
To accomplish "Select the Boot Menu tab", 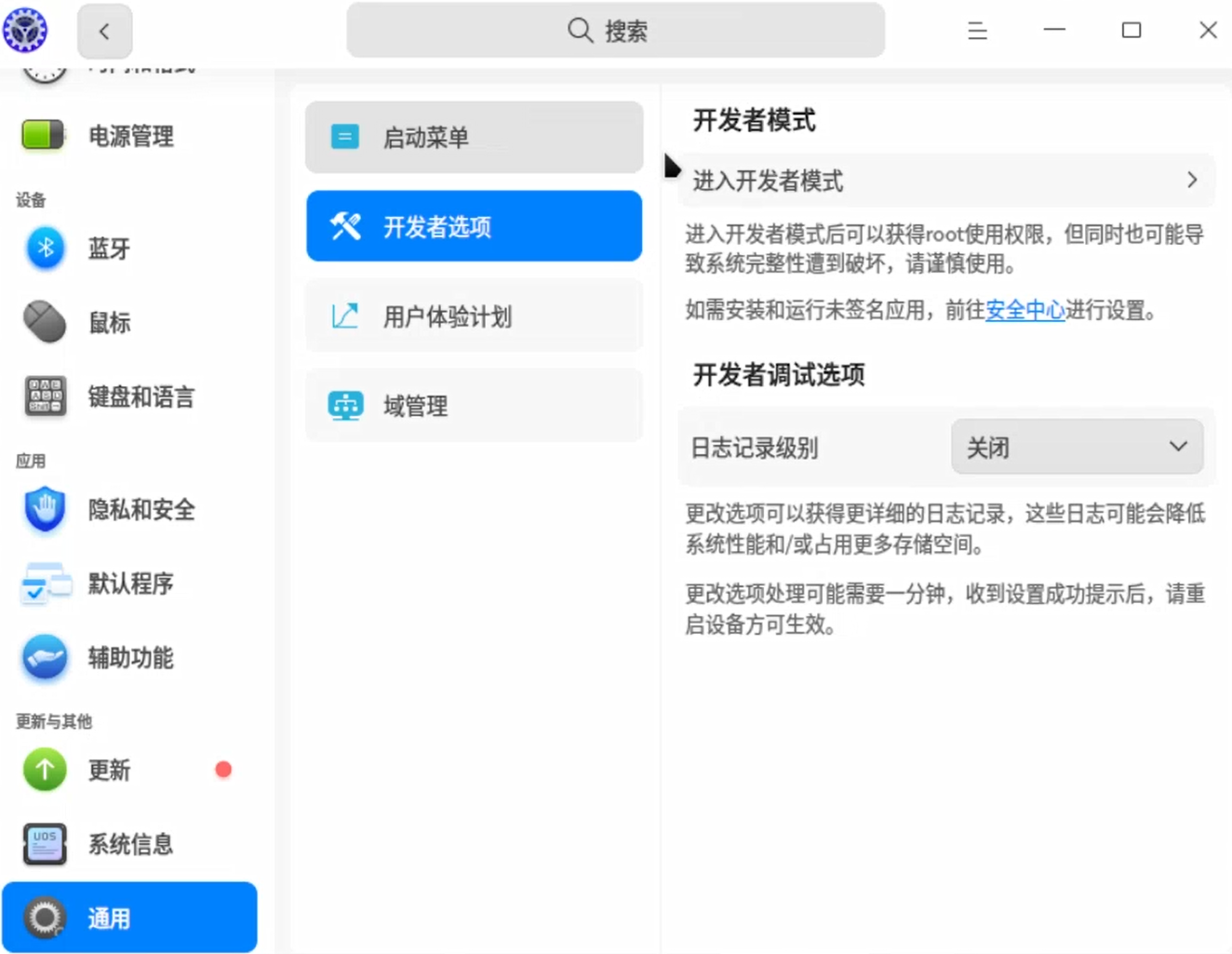I will (474, 138).
